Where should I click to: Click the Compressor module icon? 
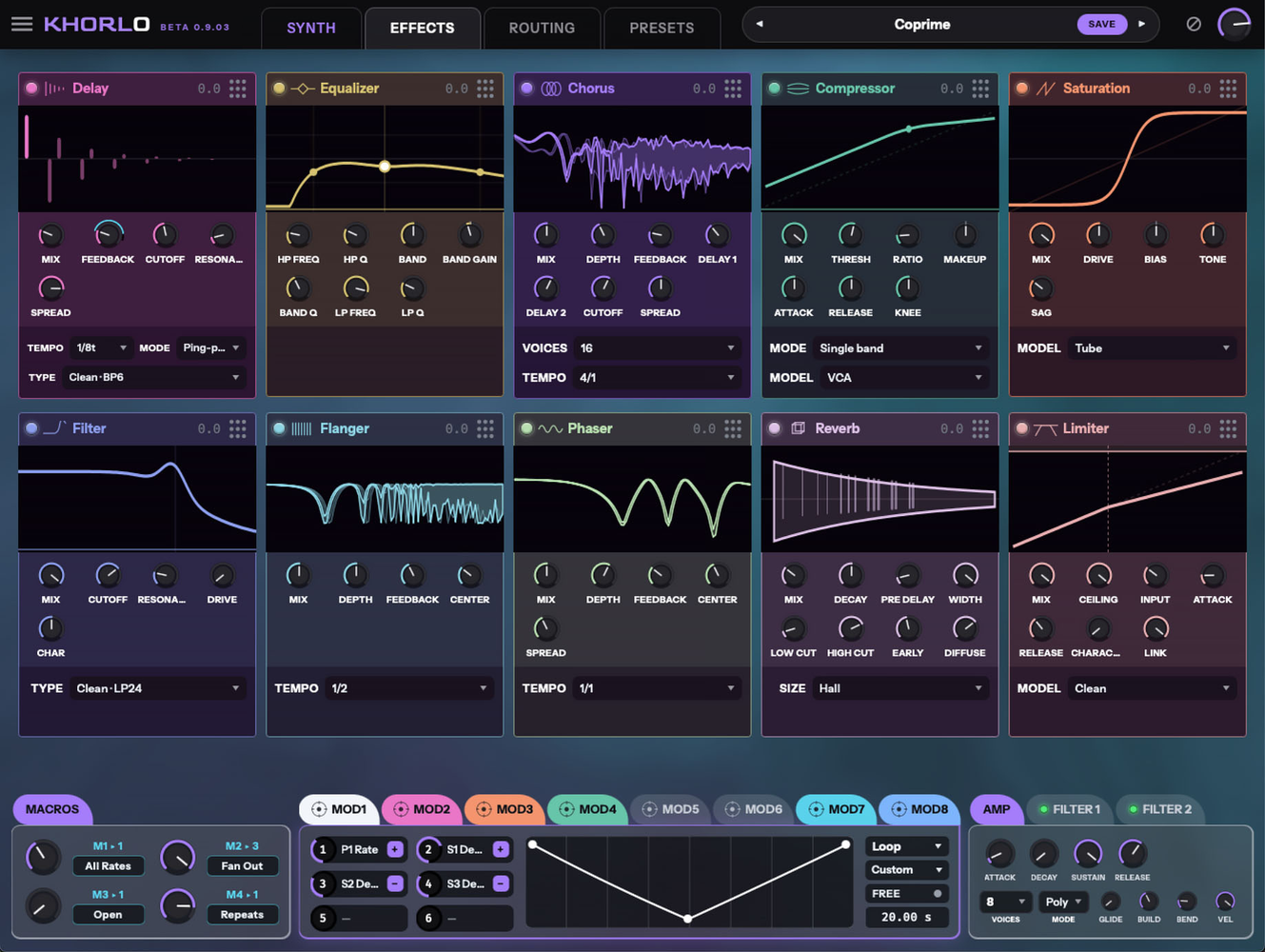click(798, 89)
